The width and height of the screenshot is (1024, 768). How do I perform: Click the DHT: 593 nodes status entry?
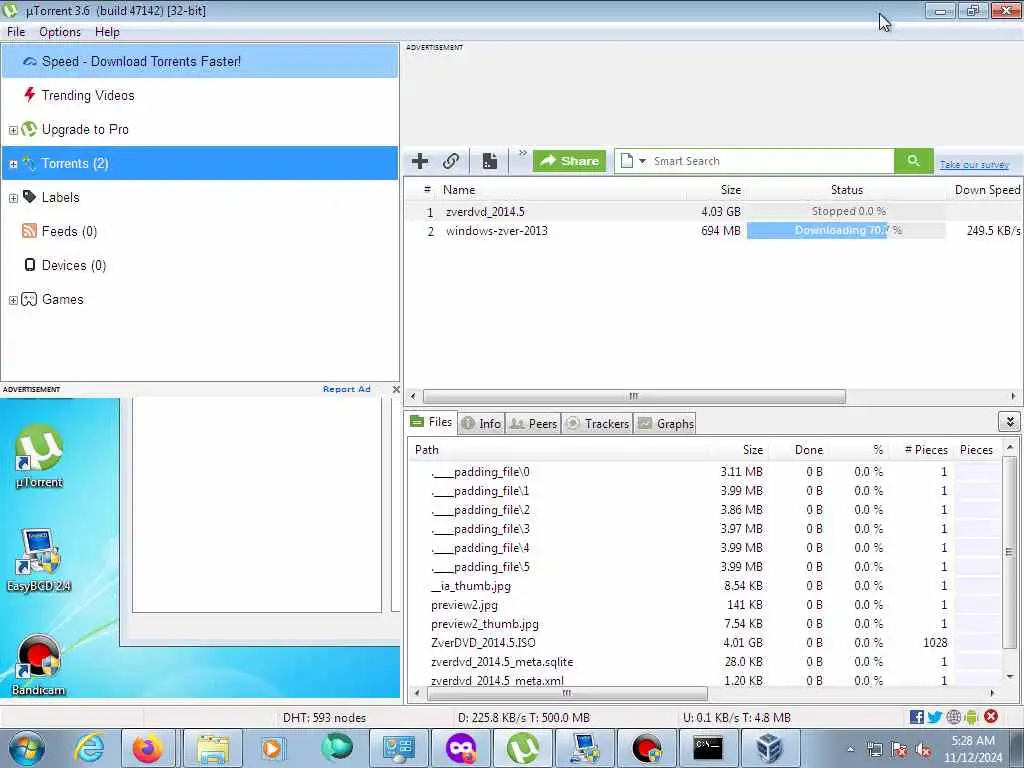324,718
